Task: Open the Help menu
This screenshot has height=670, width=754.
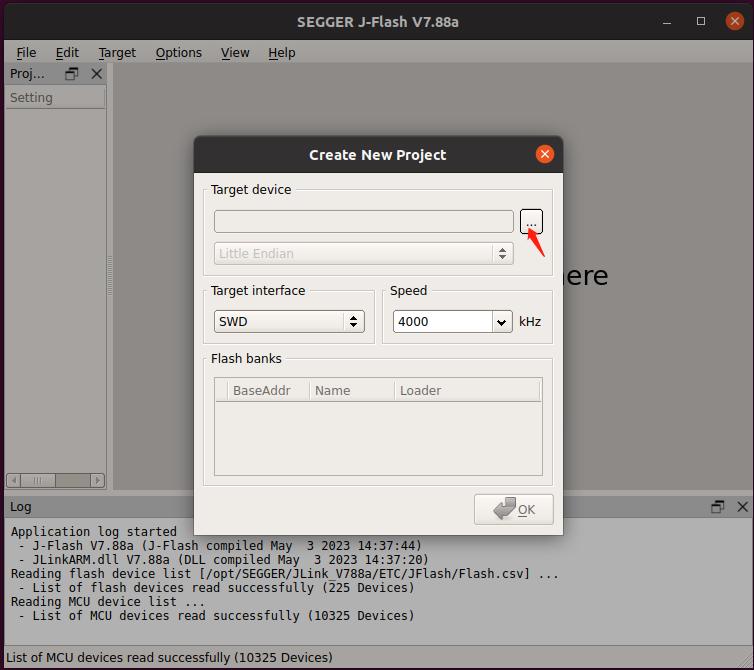Action: 281,52
